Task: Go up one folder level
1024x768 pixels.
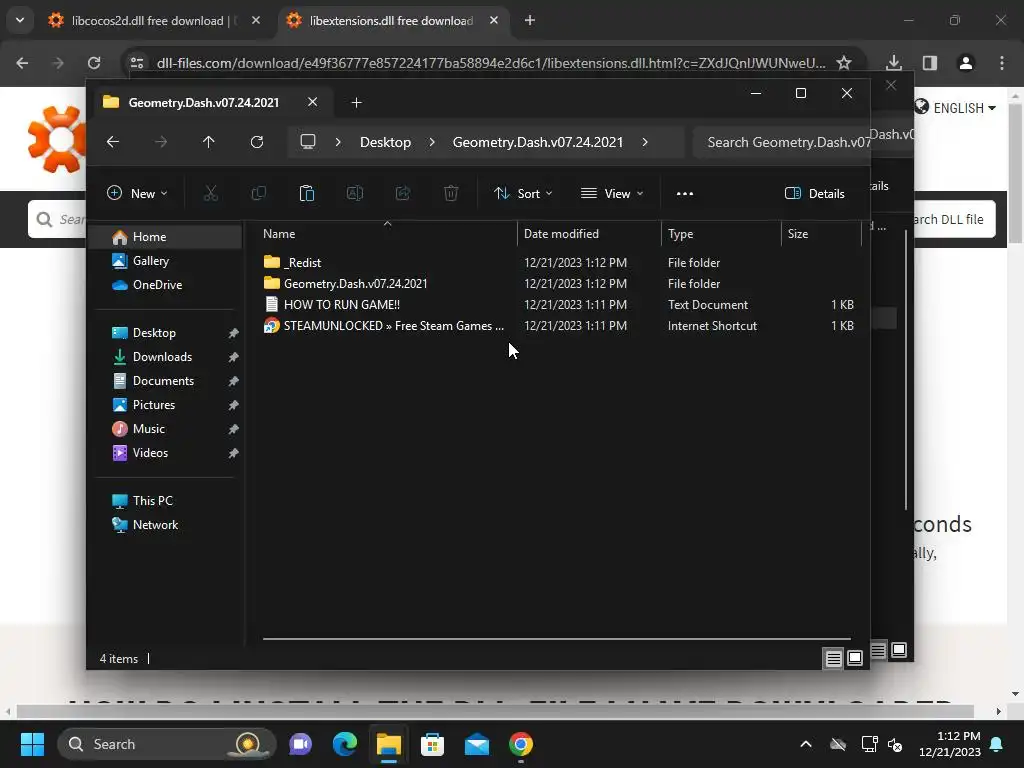Action: 208,142
